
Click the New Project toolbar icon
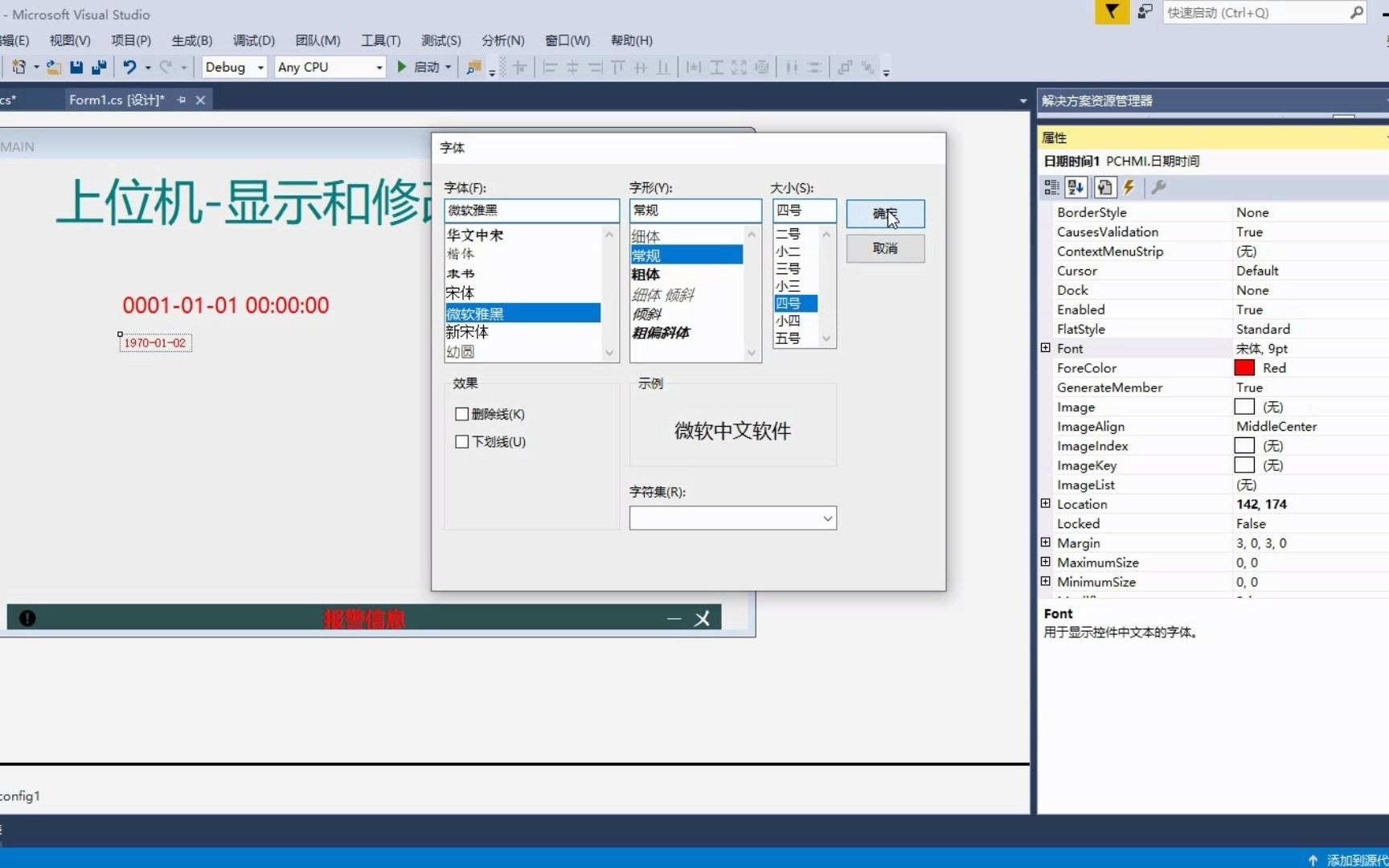coord(18,68)
